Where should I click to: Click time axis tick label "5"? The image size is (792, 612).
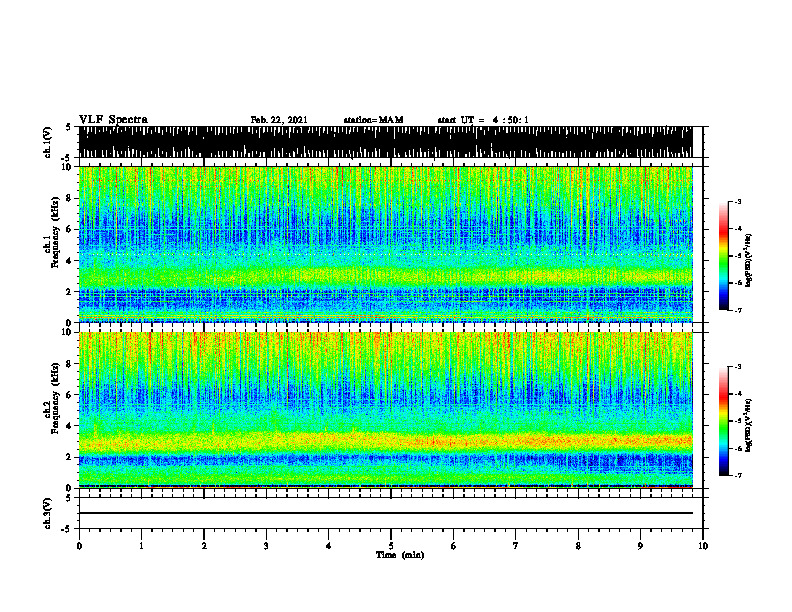click(391, 546)
